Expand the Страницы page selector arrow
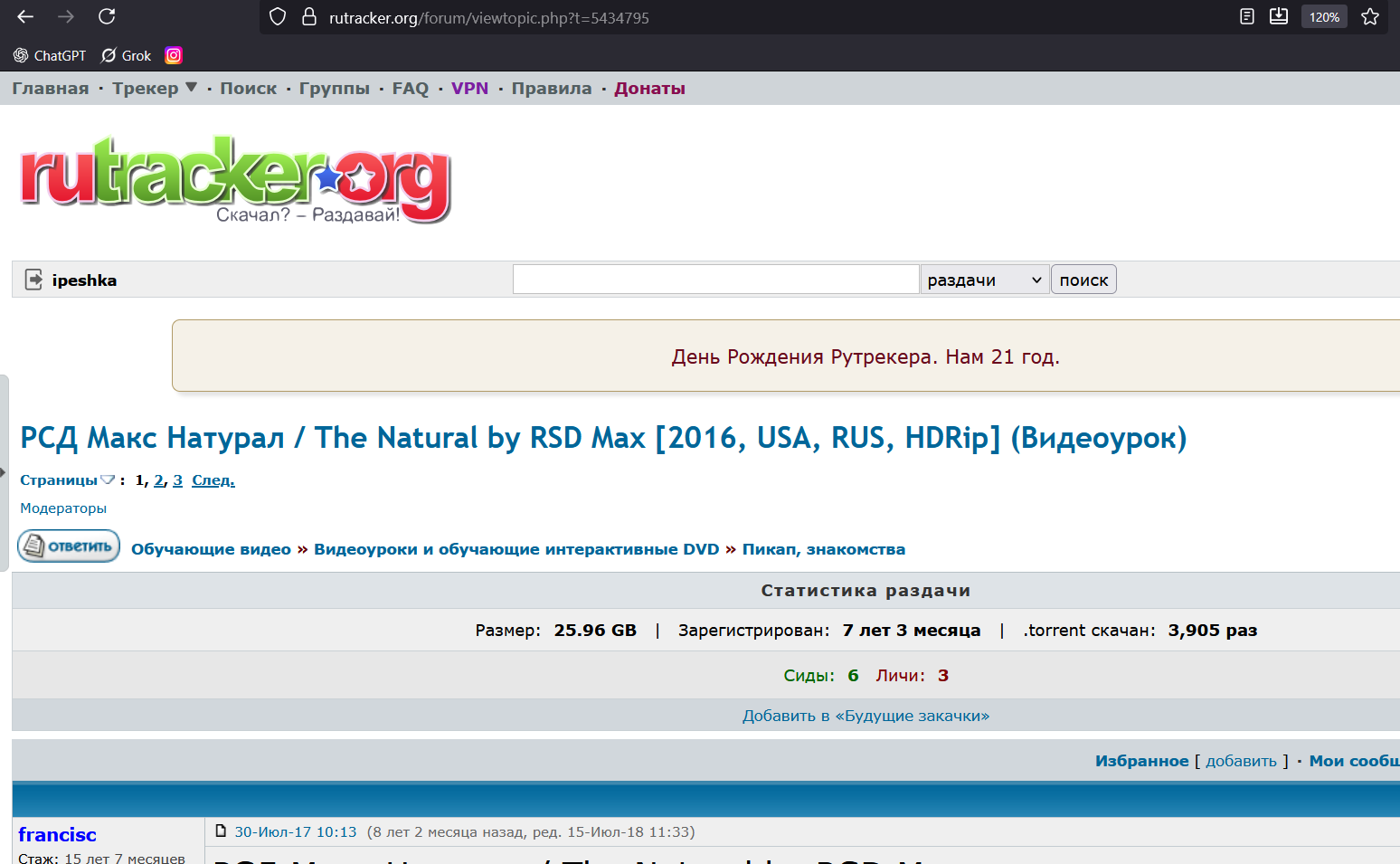 [108, 479]
